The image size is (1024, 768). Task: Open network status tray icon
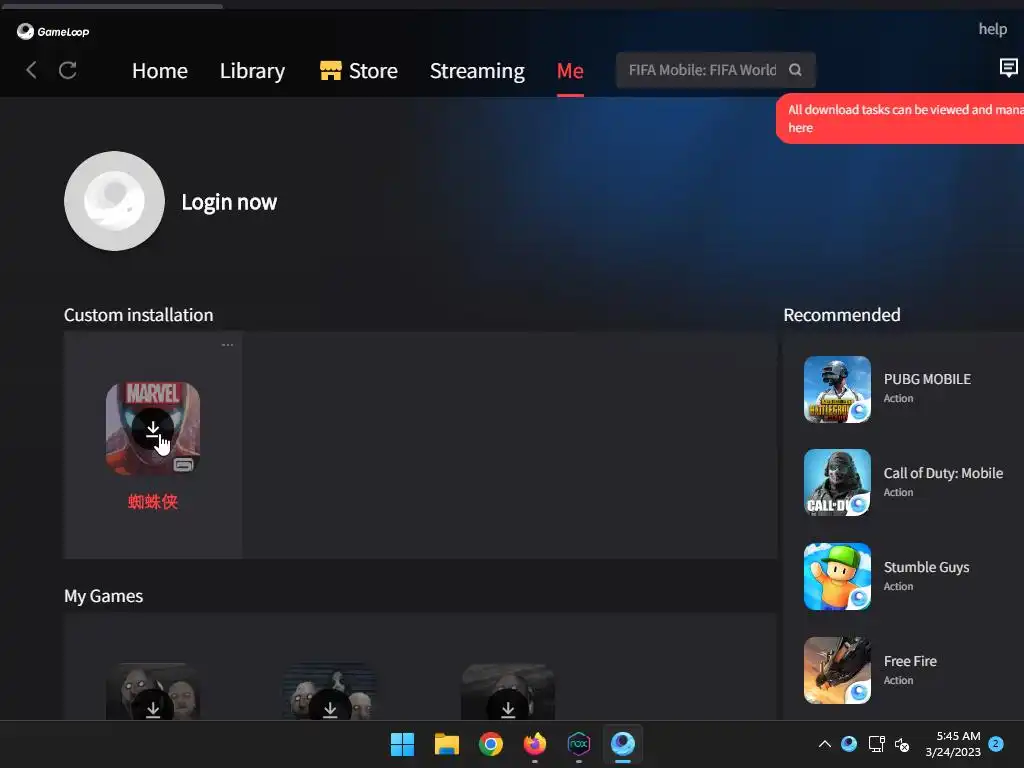click(876, 744)
